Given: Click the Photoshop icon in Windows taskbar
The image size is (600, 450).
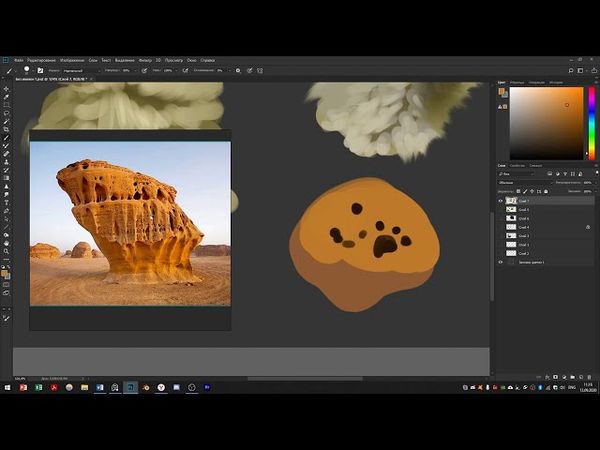Looking at the screenshot, I should [130, 387].
